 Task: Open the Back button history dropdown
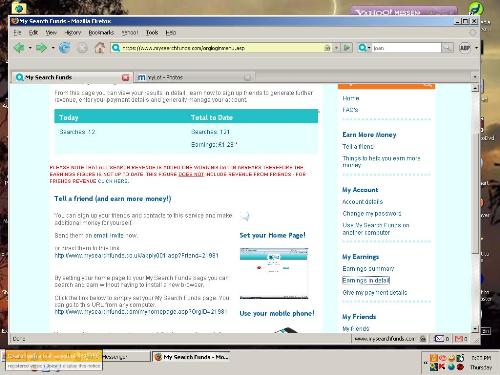30,48
